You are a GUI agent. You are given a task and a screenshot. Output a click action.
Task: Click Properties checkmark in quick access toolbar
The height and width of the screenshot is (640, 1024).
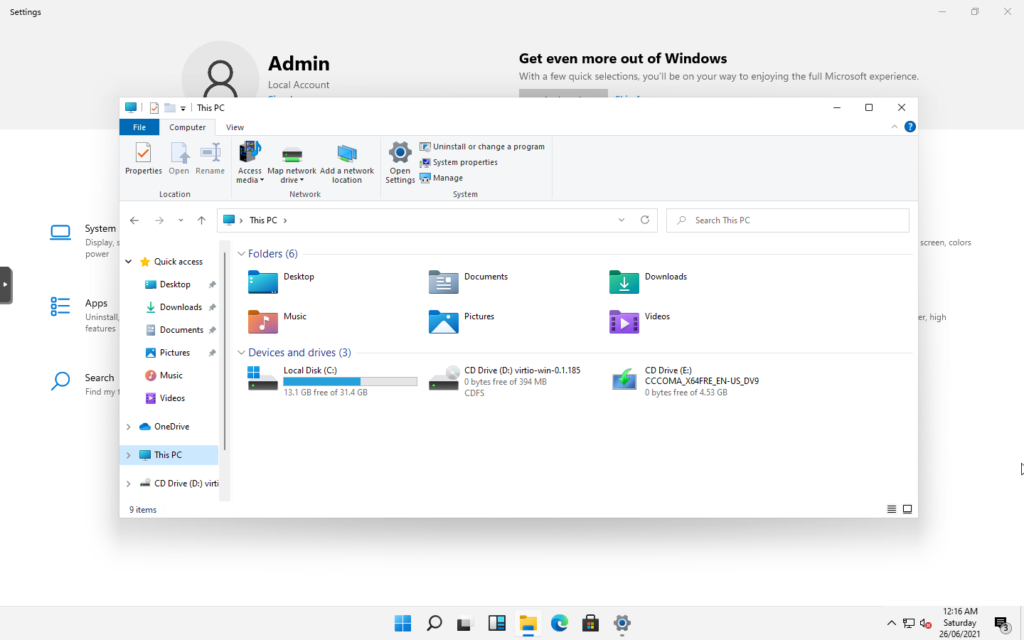[x=154, y=108]
